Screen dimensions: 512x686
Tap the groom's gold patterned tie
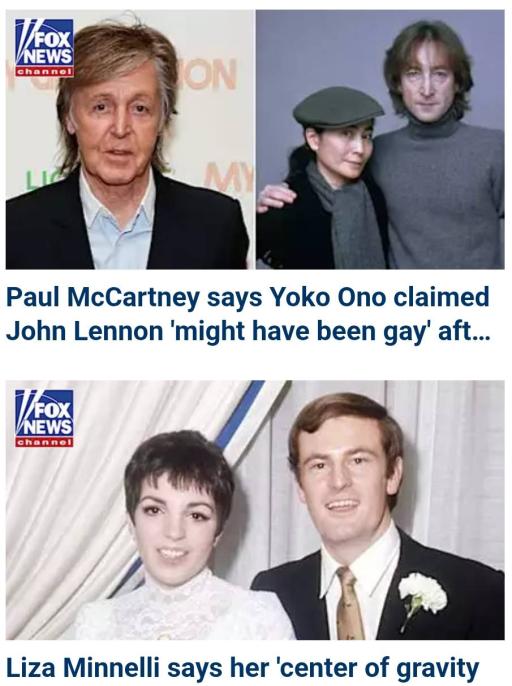point(349,603)
